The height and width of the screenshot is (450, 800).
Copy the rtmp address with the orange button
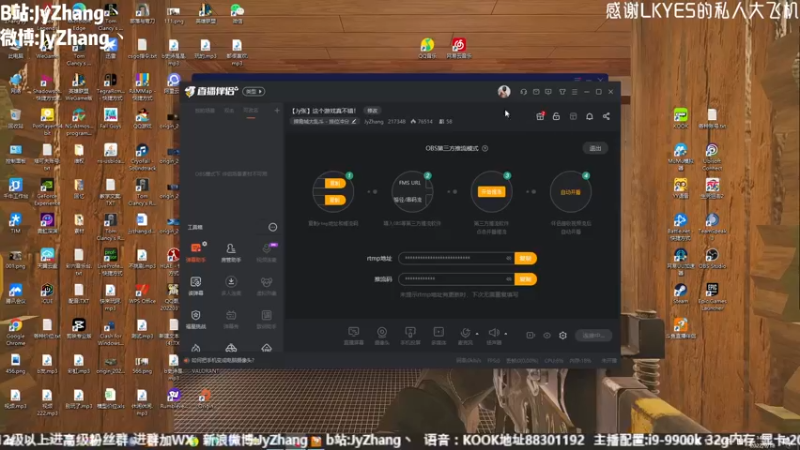[x=526, y=258]
